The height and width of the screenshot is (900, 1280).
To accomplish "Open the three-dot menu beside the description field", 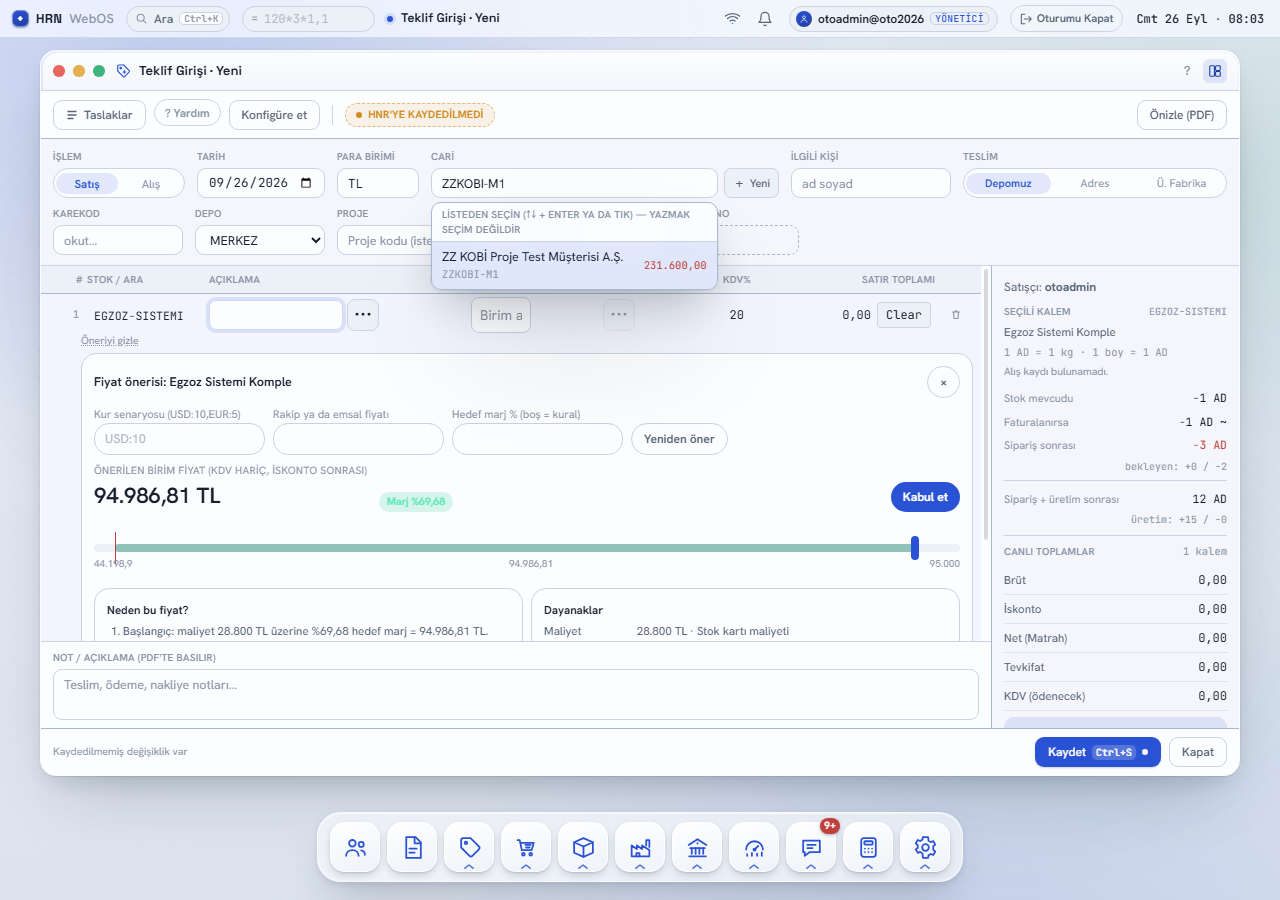I will (363, 315).
